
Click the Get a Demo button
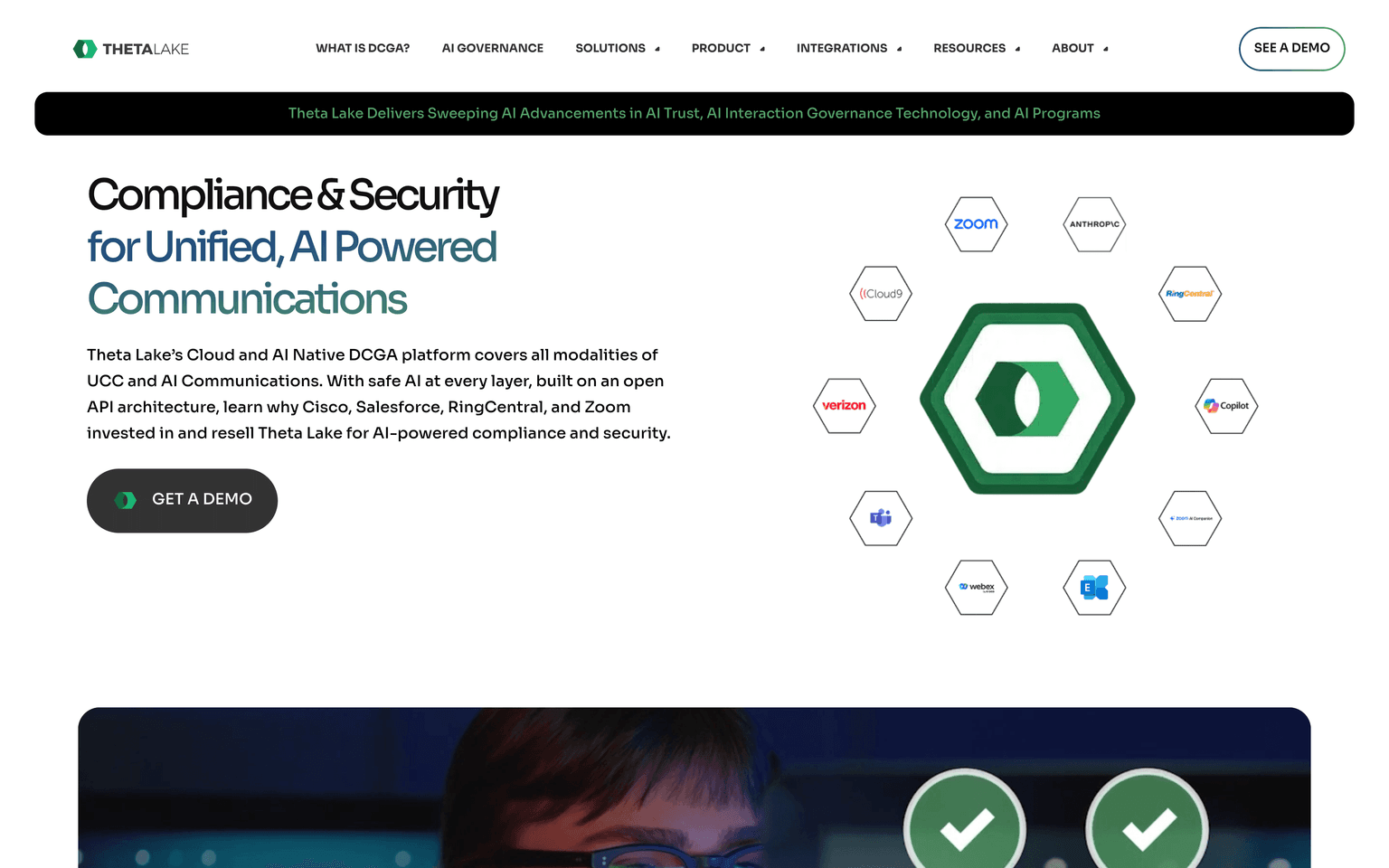182,500
